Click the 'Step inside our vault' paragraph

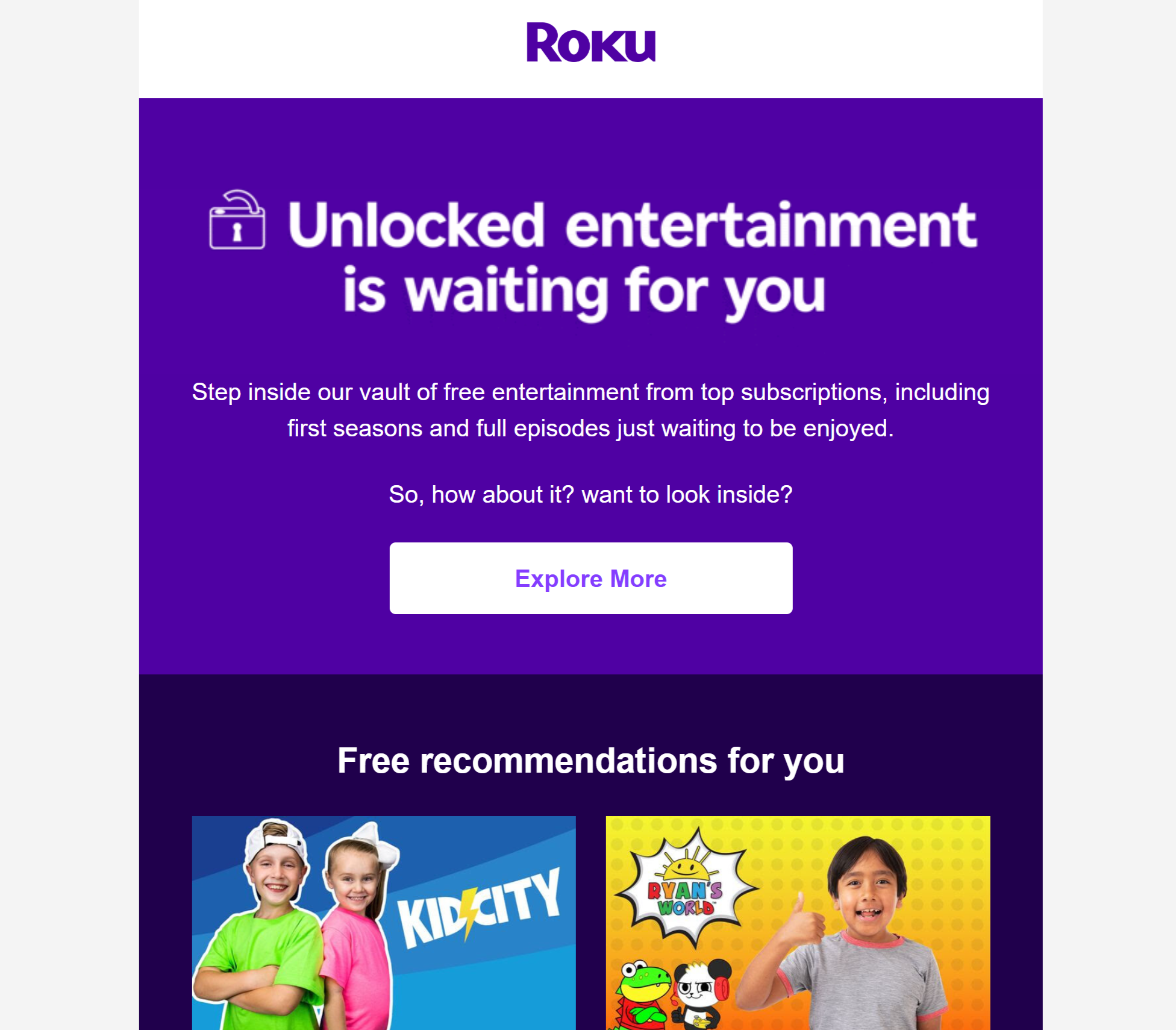point(590,410)
